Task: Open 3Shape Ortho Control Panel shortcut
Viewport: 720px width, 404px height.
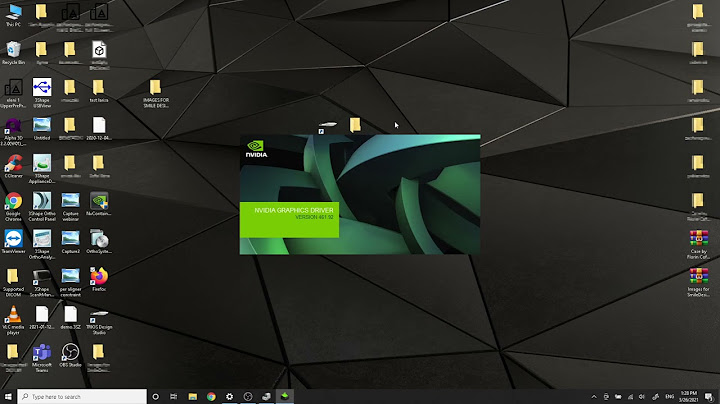Action: point(42,207)
